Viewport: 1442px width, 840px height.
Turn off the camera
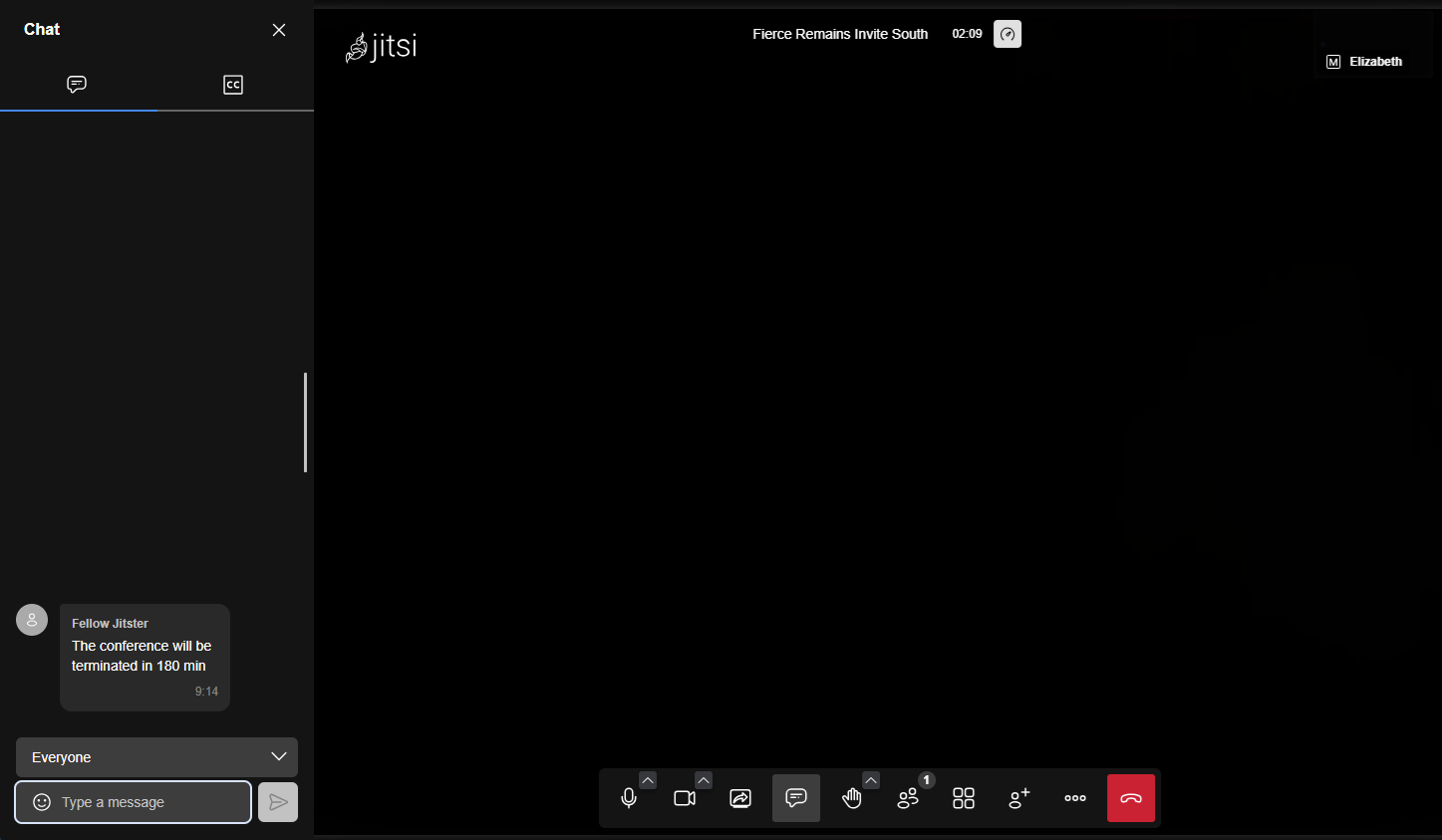click(x=685, y=797)
